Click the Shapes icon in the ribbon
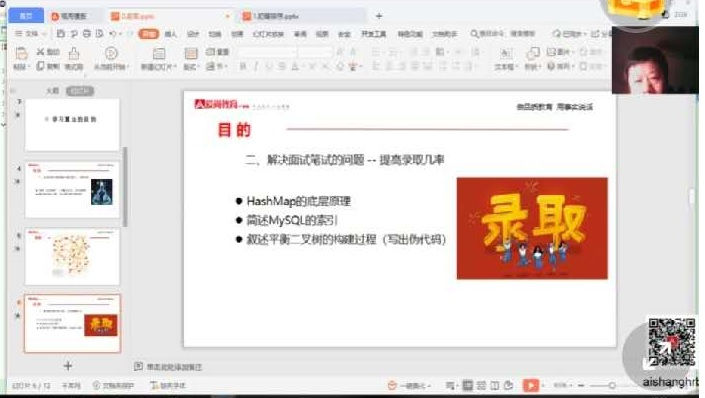This screenshot has width=705, height=398. click(532, 54)
